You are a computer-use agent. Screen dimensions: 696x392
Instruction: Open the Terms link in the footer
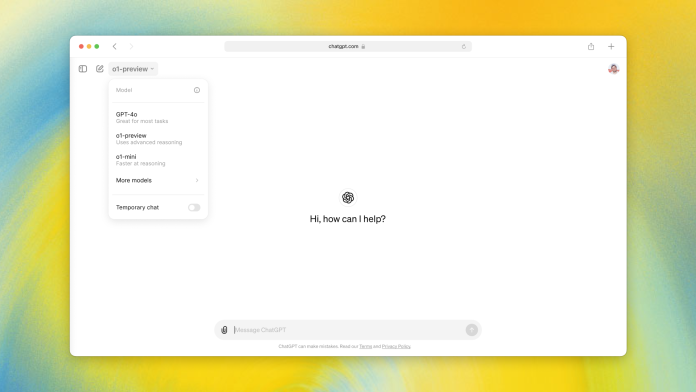[365, 346]
